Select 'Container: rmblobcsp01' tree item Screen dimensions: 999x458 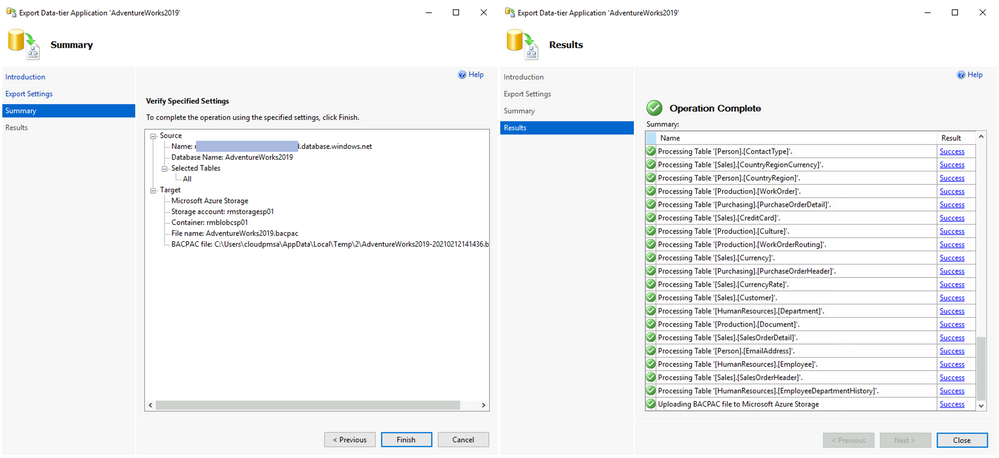coord(209,222)
